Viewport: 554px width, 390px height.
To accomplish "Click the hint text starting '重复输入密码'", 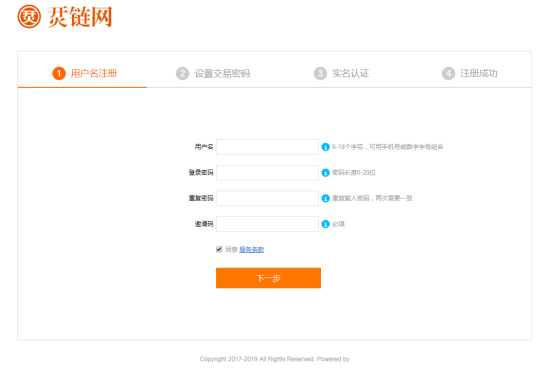I will [372, 198].
